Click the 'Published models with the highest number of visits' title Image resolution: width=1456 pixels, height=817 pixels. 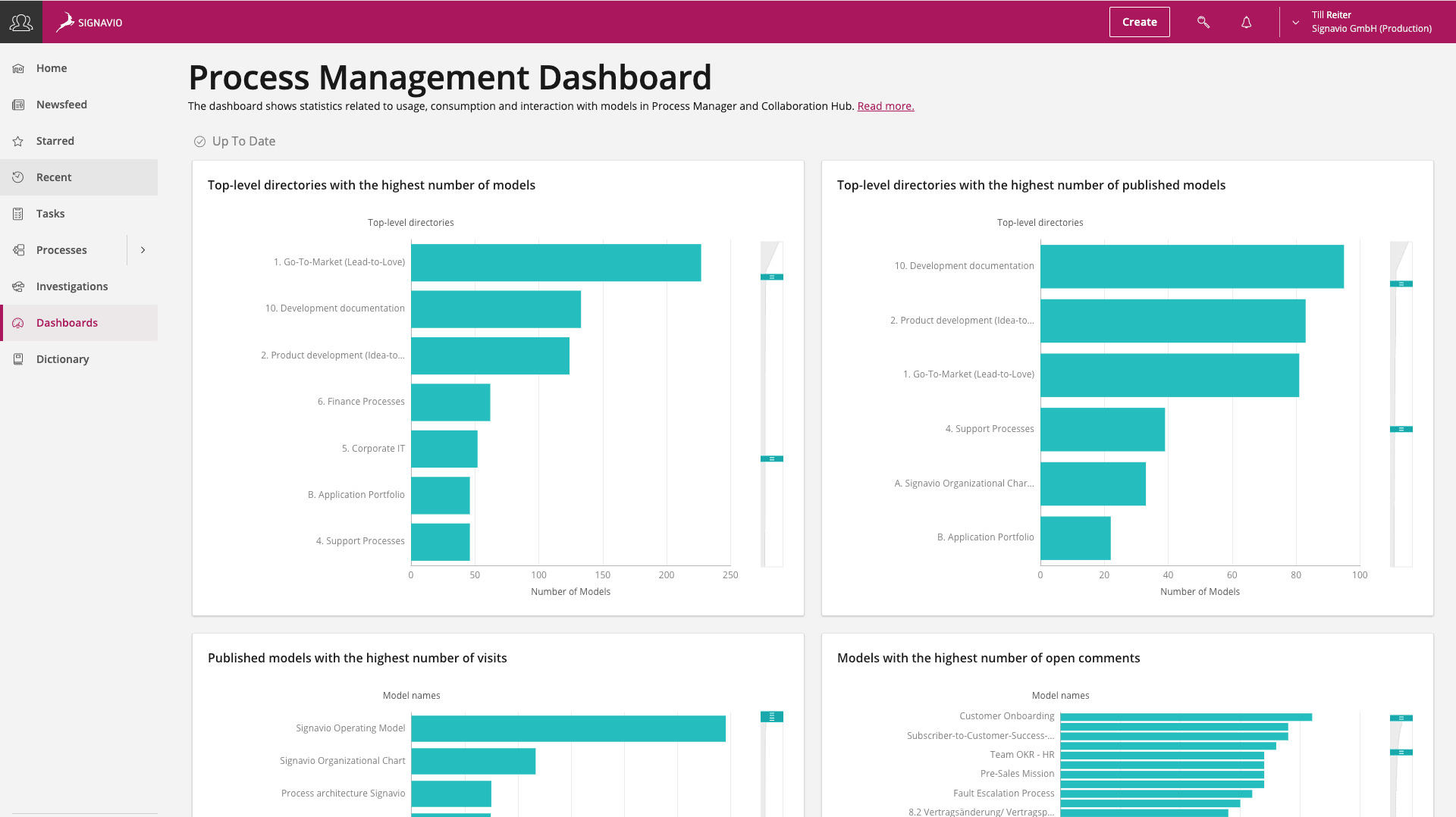tap(357, 658)
